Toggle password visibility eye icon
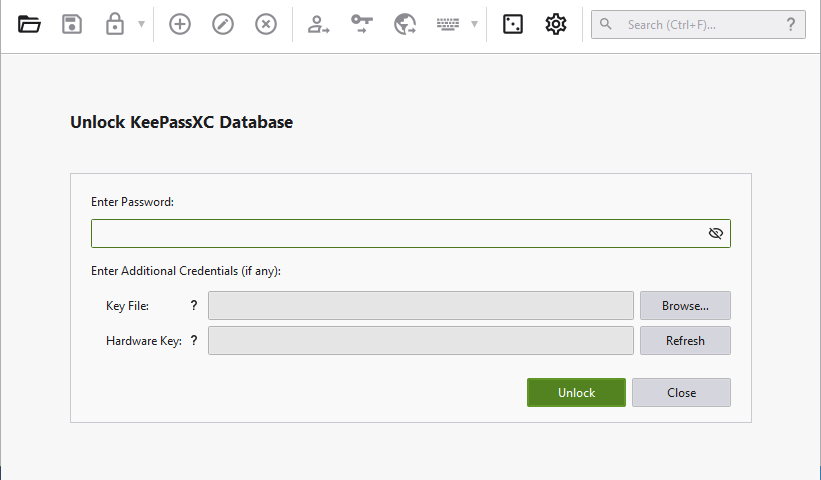Viewport: 821px width, 480px height. tap(716, 233)
